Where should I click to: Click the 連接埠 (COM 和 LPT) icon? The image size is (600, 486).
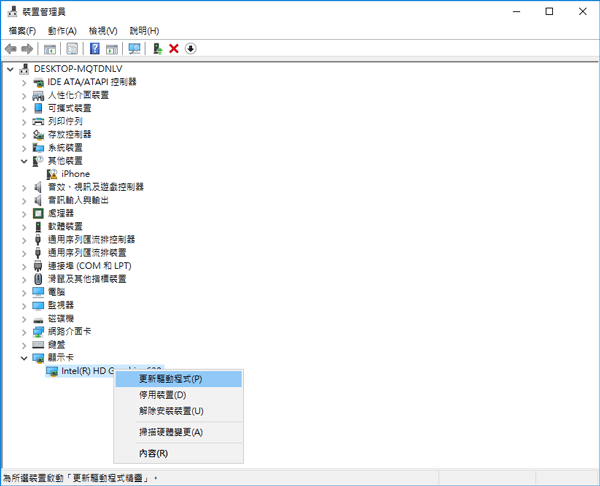pyautogui.click(x=38, y=266)
